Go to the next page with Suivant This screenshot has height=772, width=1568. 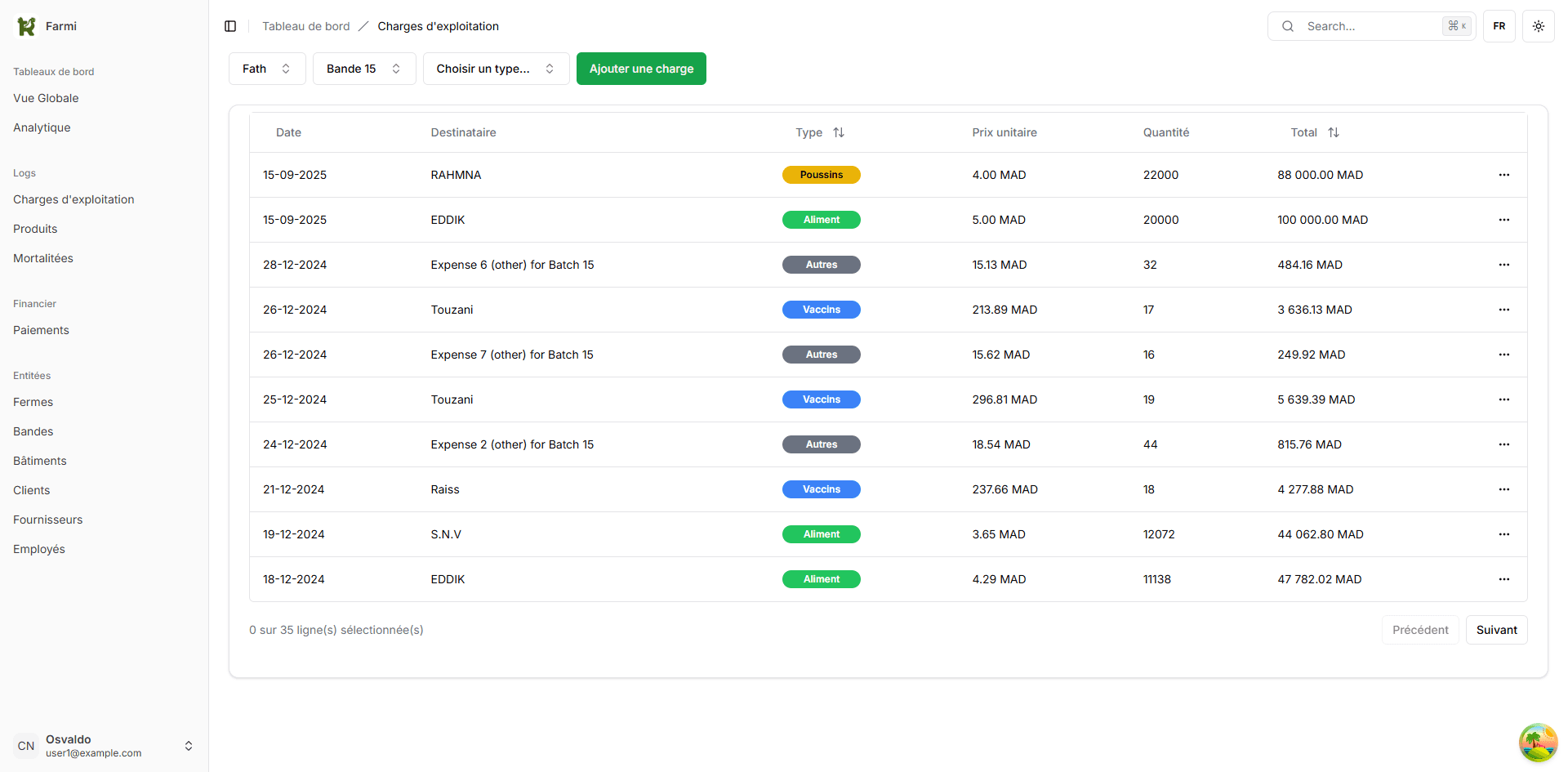[x=1497, y=630]
